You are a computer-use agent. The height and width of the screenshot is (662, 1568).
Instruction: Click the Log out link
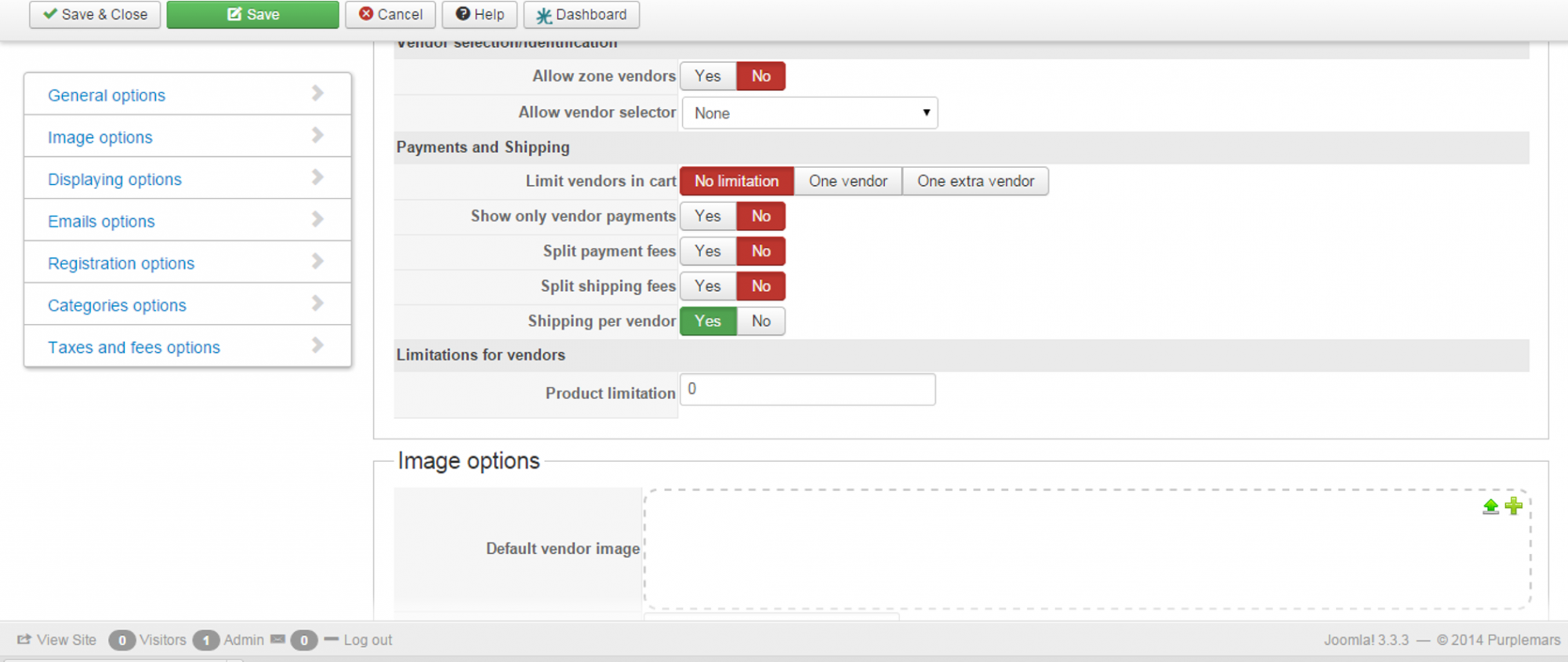tap(367, 639)
